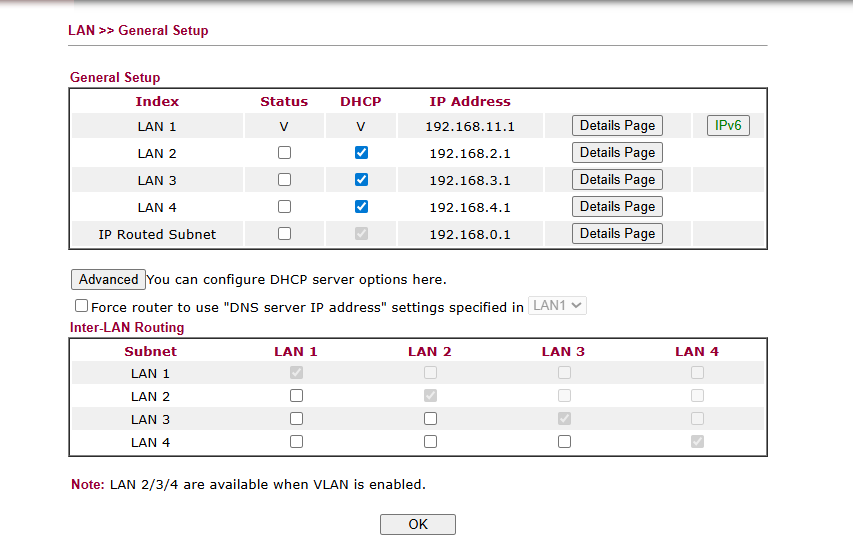Check LAN 3 to LAN 2 routing box
The image size is (853, 559).
430,419
